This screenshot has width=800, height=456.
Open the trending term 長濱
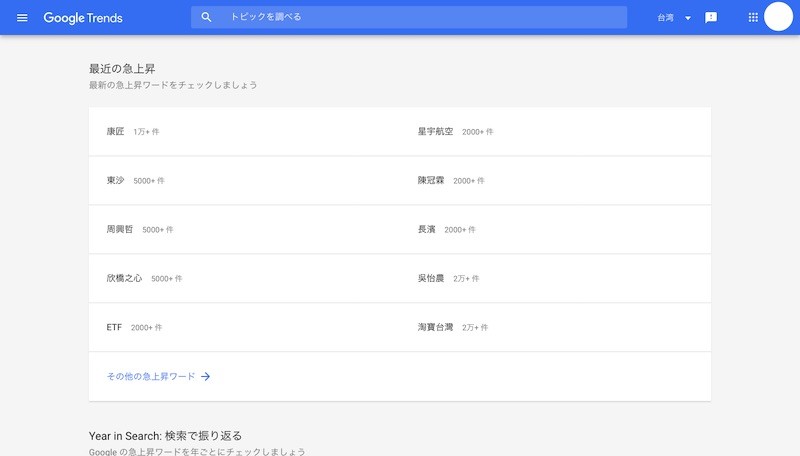click(427, 230)
